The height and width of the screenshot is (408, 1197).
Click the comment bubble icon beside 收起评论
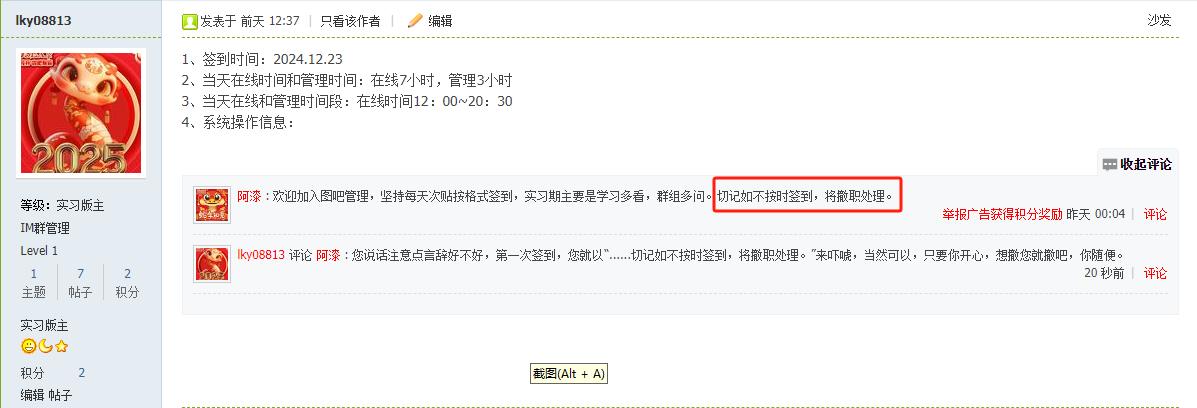pyautogui.click(x=1109, y=164)
